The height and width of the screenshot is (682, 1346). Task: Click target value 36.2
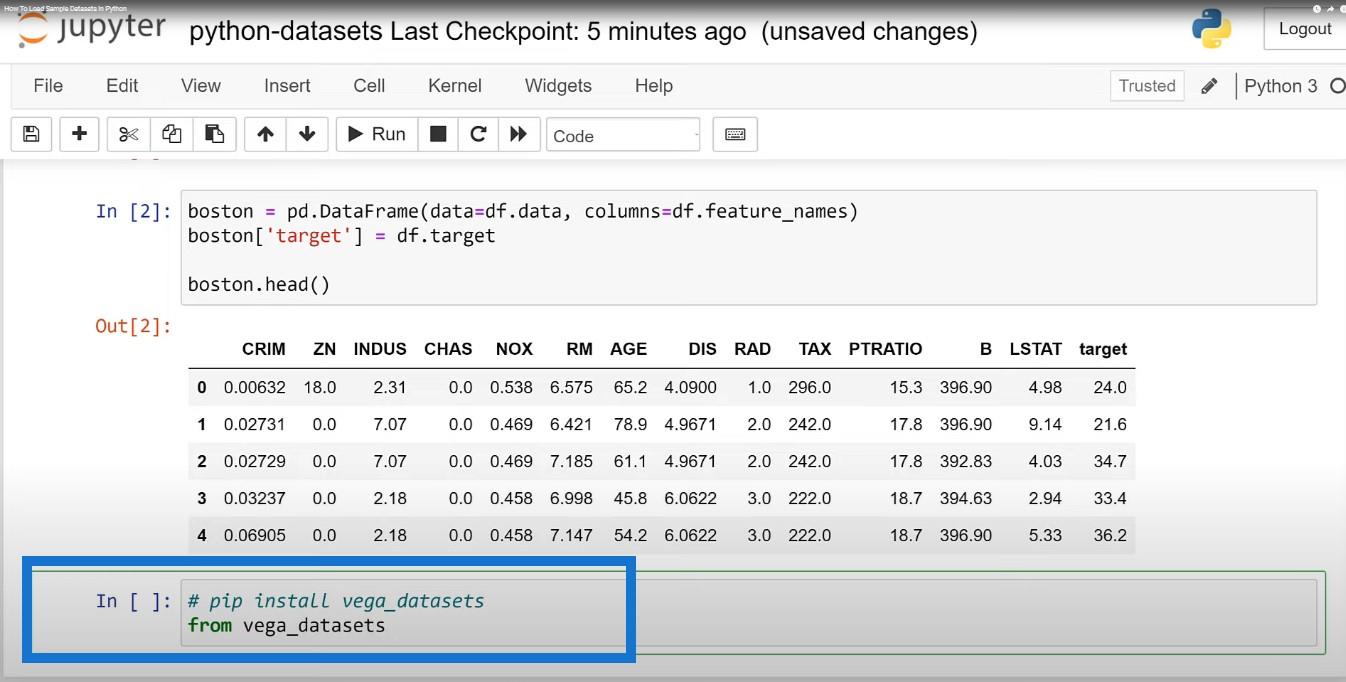[1110, 535]
